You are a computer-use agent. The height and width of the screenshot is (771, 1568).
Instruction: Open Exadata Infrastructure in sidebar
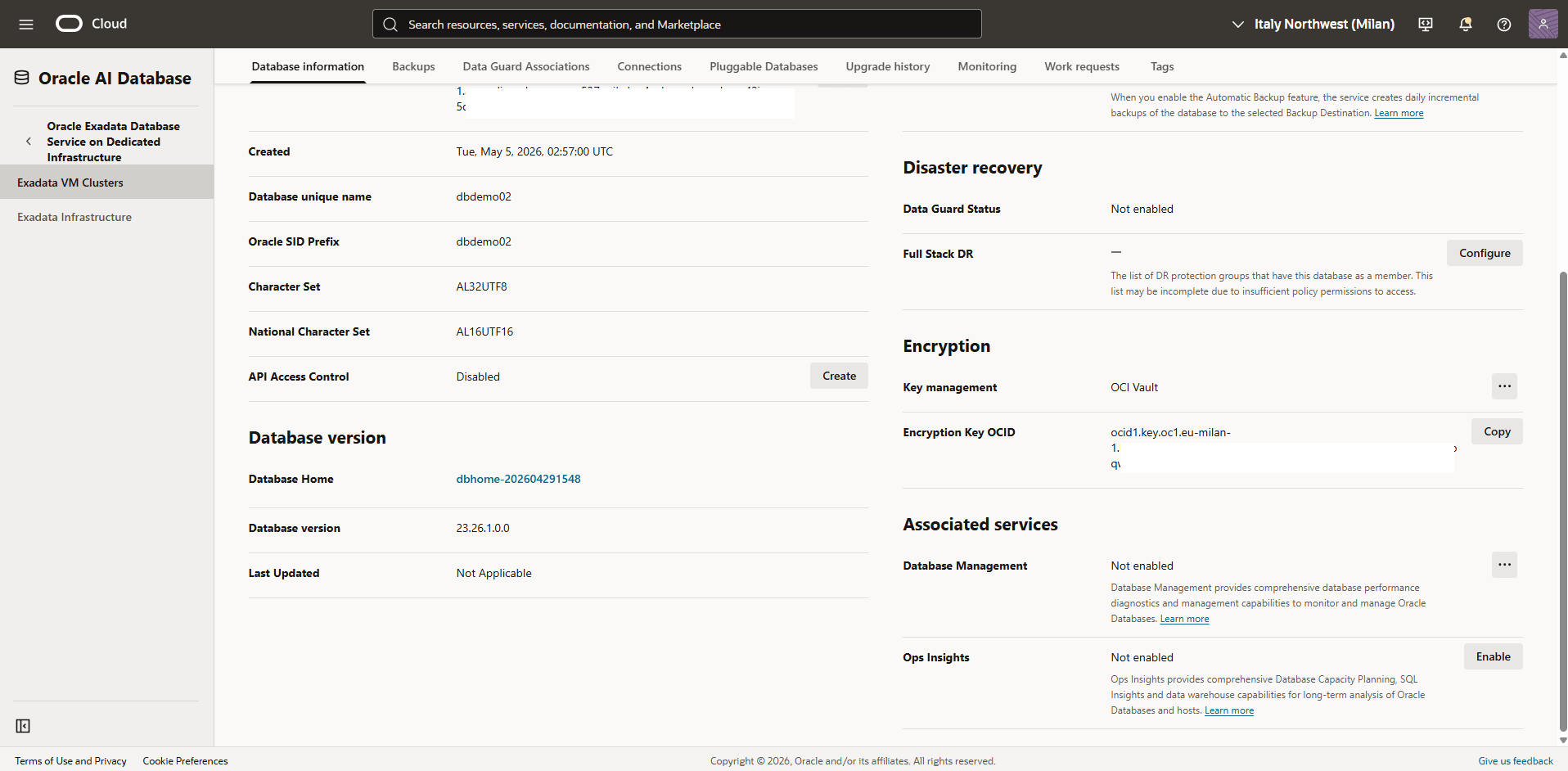click(106, 217)
